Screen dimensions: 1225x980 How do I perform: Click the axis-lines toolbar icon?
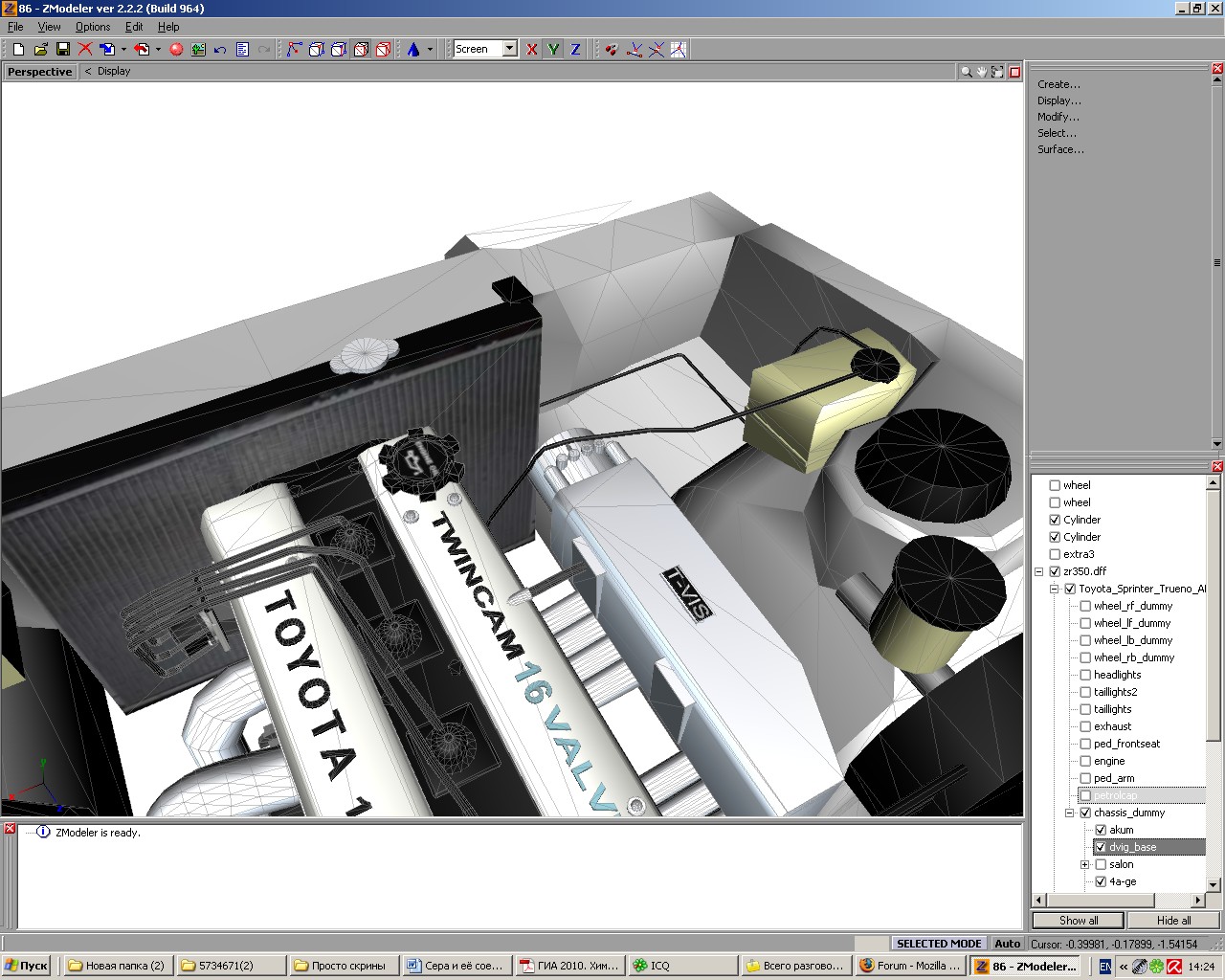coord(634,49)
